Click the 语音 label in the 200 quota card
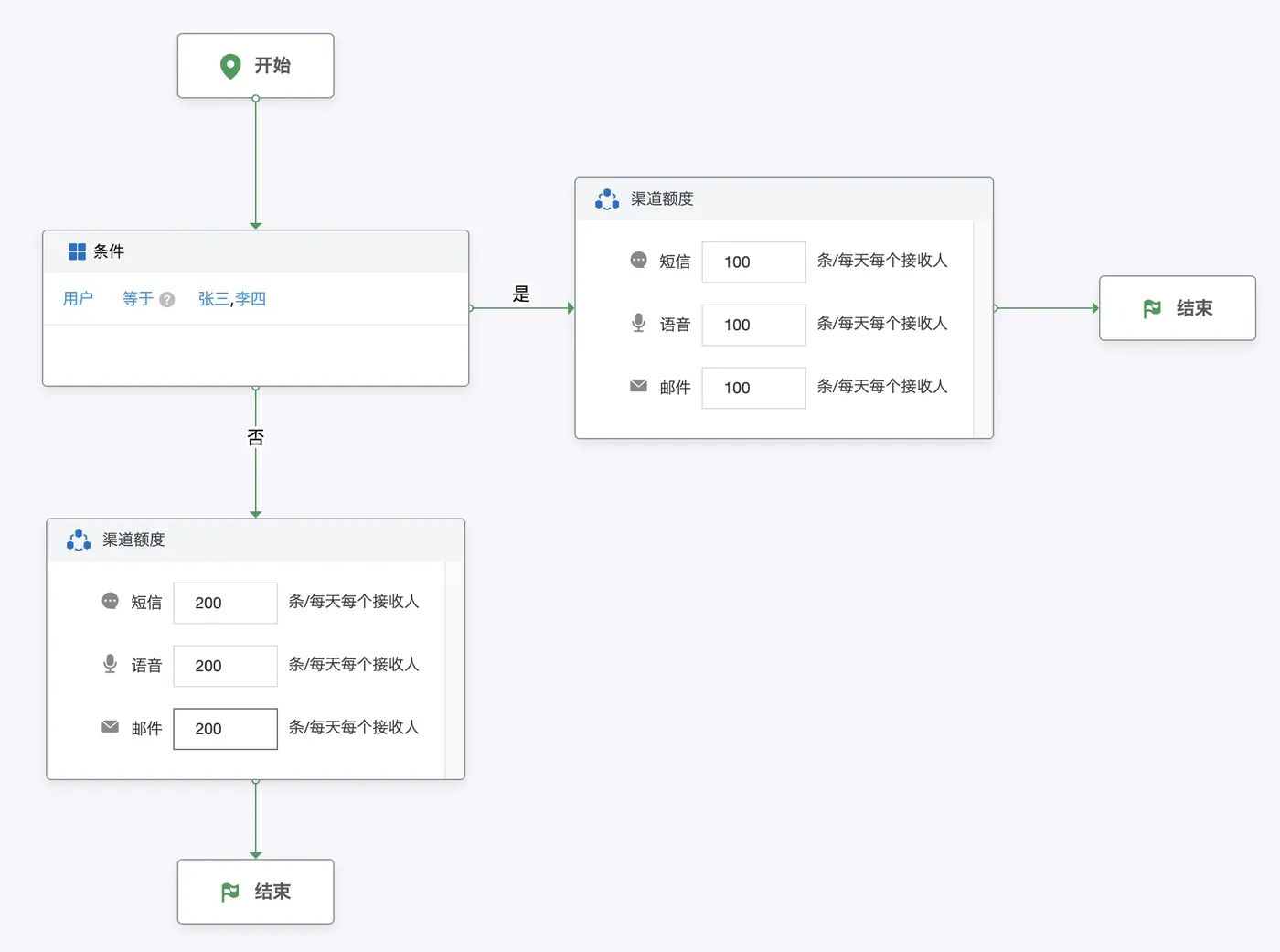The width and height of the screenshot is (1280, 952). (x=146, y=667)
